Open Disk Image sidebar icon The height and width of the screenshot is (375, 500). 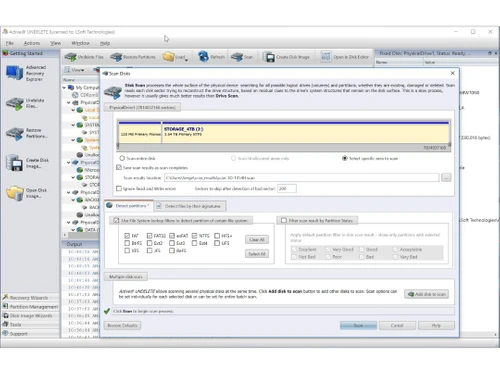tap(15, 193)
